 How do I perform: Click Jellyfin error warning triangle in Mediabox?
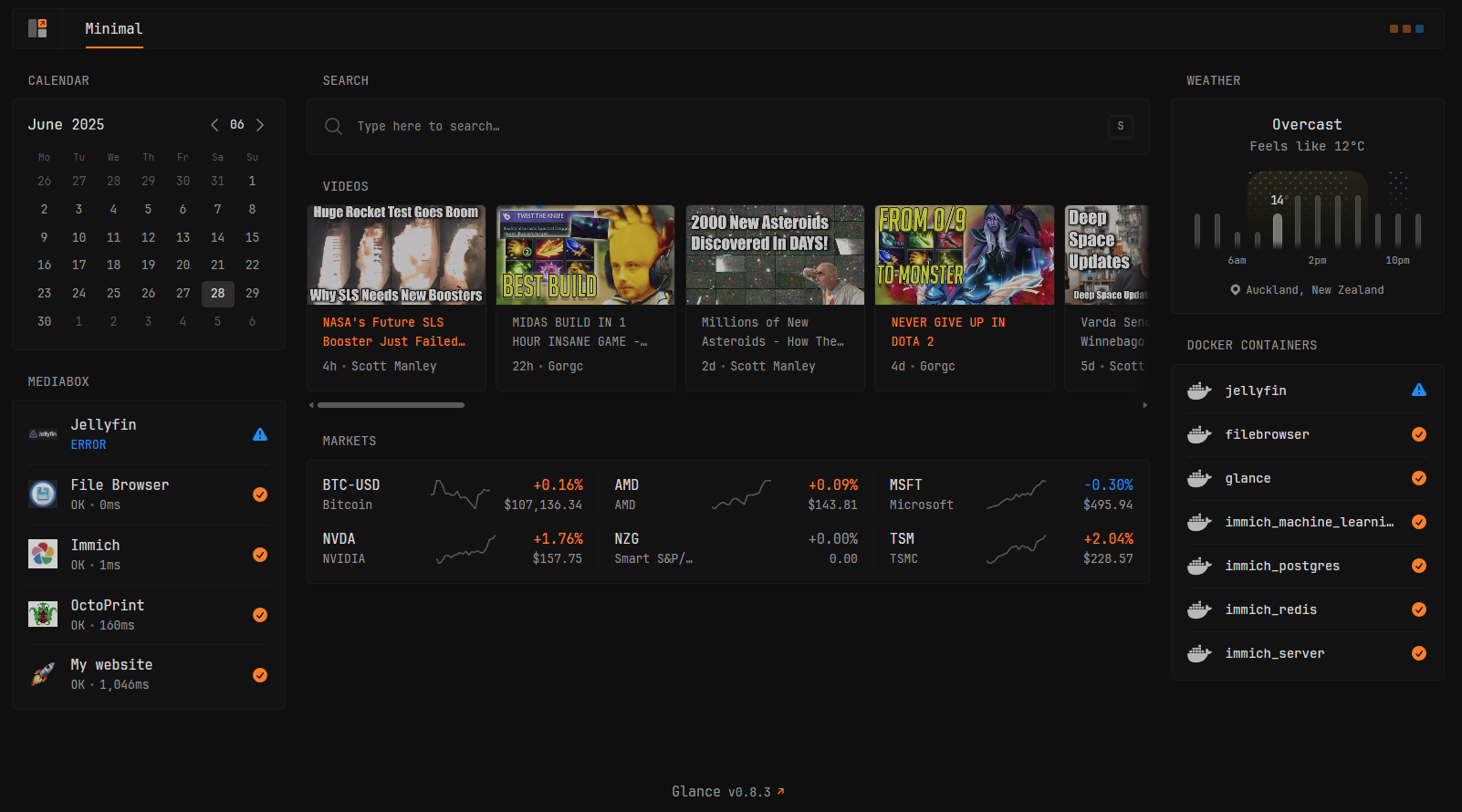pos(260,434)
